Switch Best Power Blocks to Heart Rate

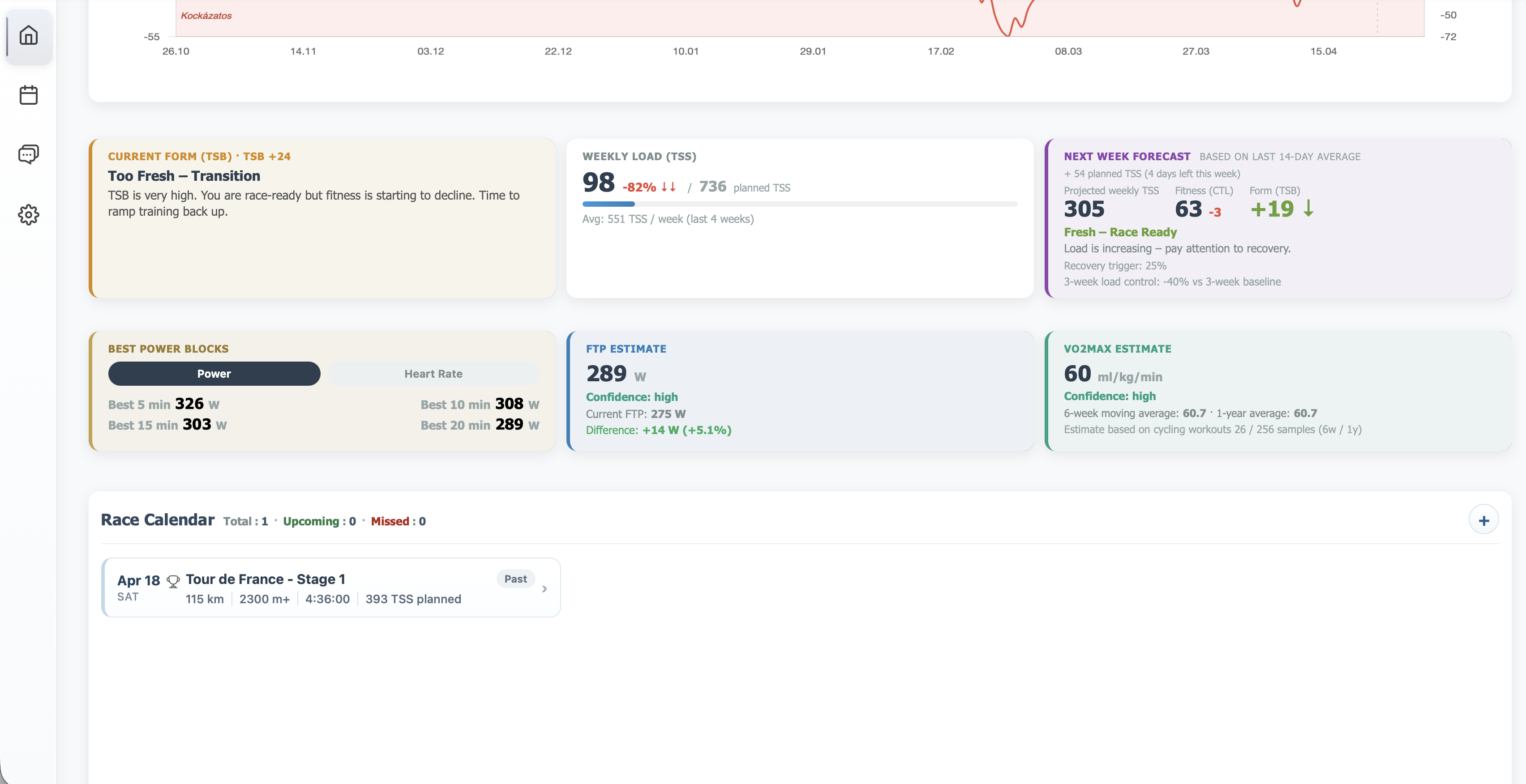tap(433, 374)
